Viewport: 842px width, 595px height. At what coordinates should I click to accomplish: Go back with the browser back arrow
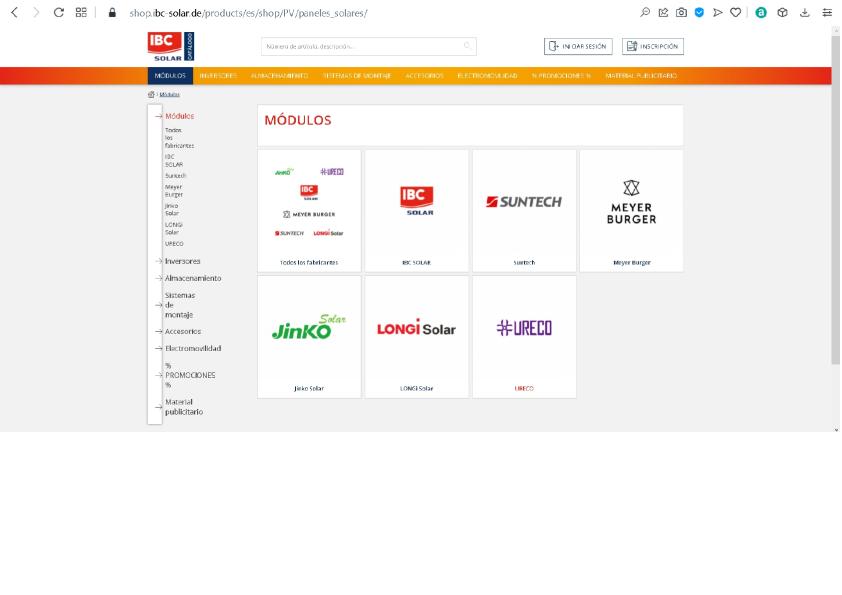pos(14,12)
